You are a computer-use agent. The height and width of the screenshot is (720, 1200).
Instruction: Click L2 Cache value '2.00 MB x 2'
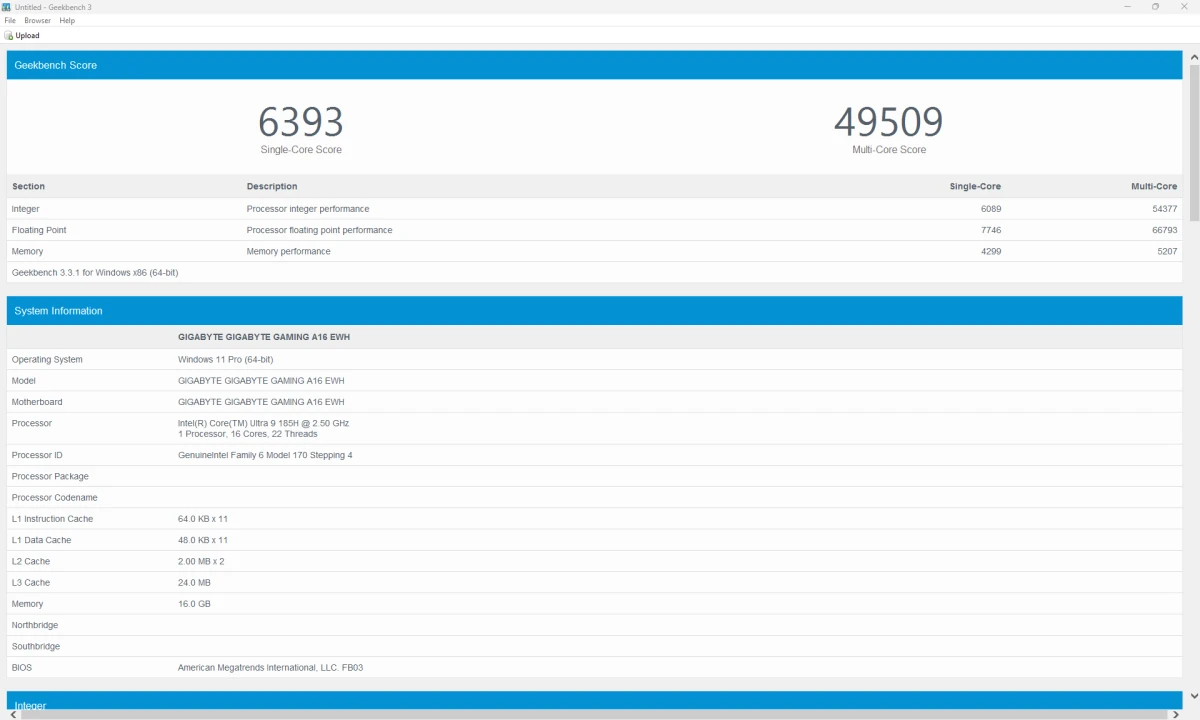(x=201, y=562)
